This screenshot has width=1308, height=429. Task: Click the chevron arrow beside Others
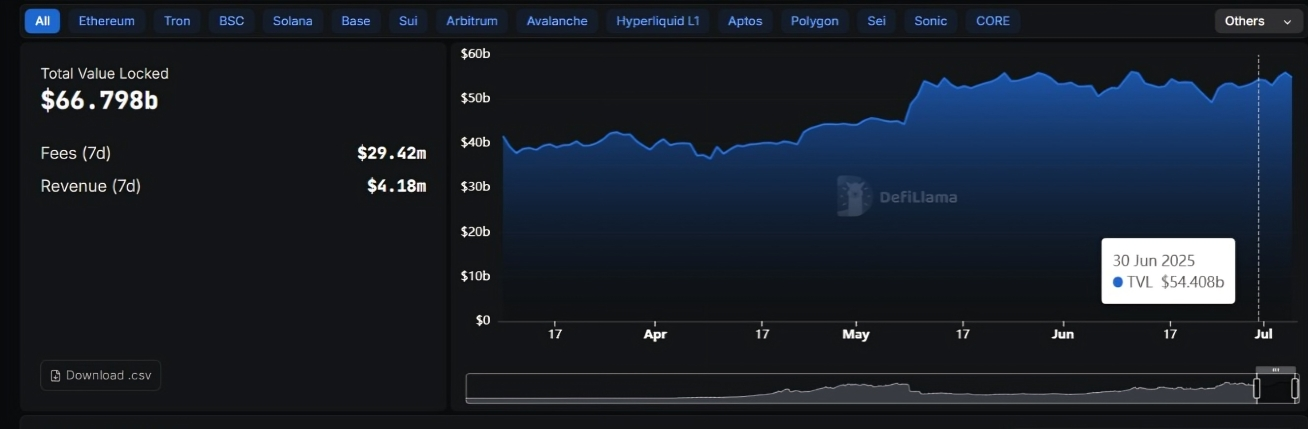pyautogui.click(x=1286, y=21)
